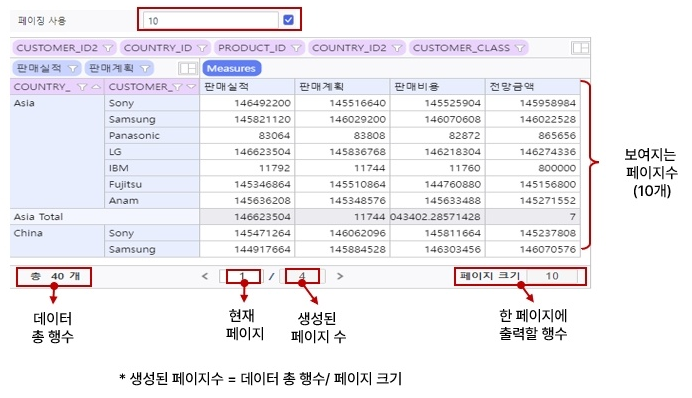Click the filter icon on the 판매실적 chip
Screen dimensions: 692x398
pos(73,68)
